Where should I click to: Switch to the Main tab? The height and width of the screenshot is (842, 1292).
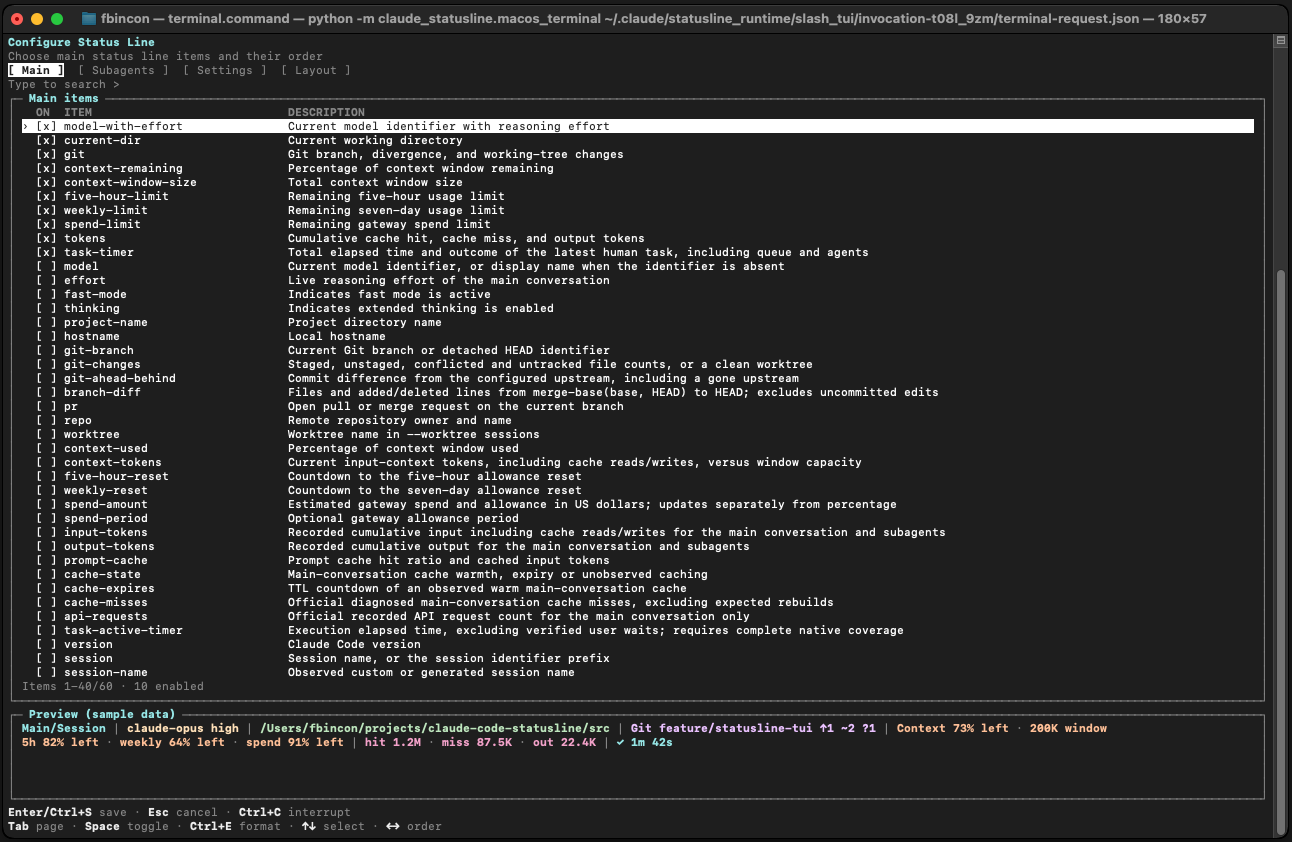pyautogui.click(x=36, y=71)
